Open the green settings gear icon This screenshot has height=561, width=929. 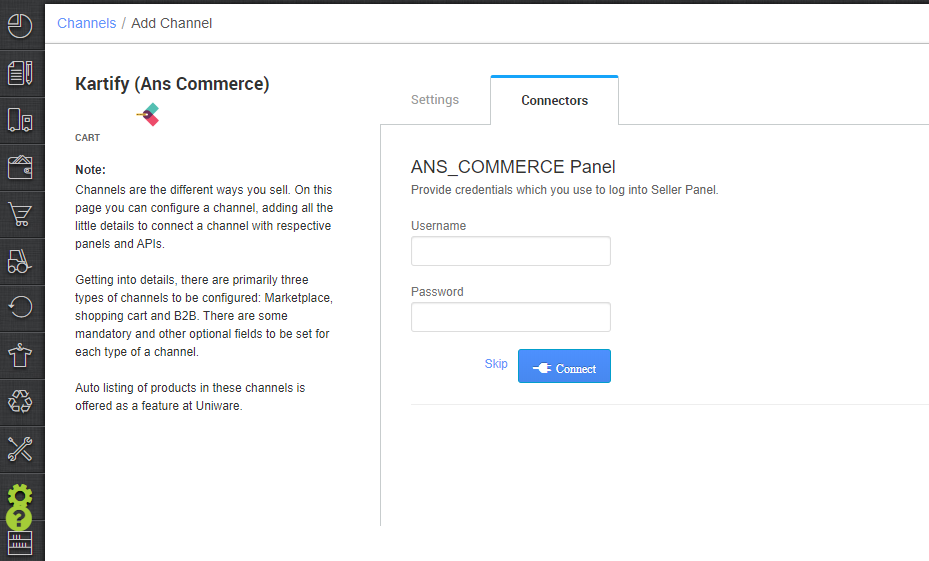[20, 495]
